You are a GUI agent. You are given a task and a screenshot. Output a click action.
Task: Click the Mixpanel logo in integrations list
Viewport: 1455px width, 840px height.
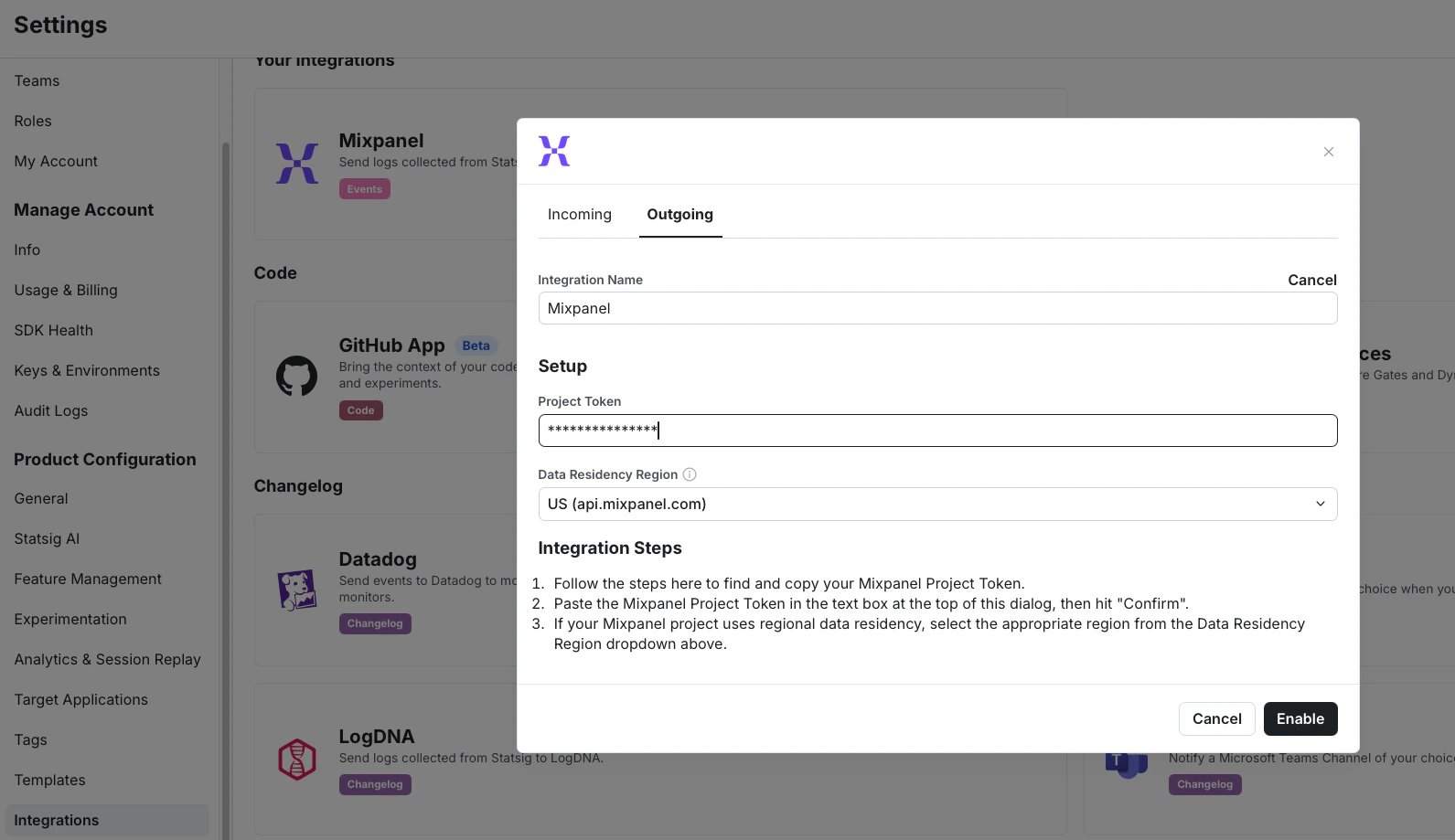click(x=297, y=164)
